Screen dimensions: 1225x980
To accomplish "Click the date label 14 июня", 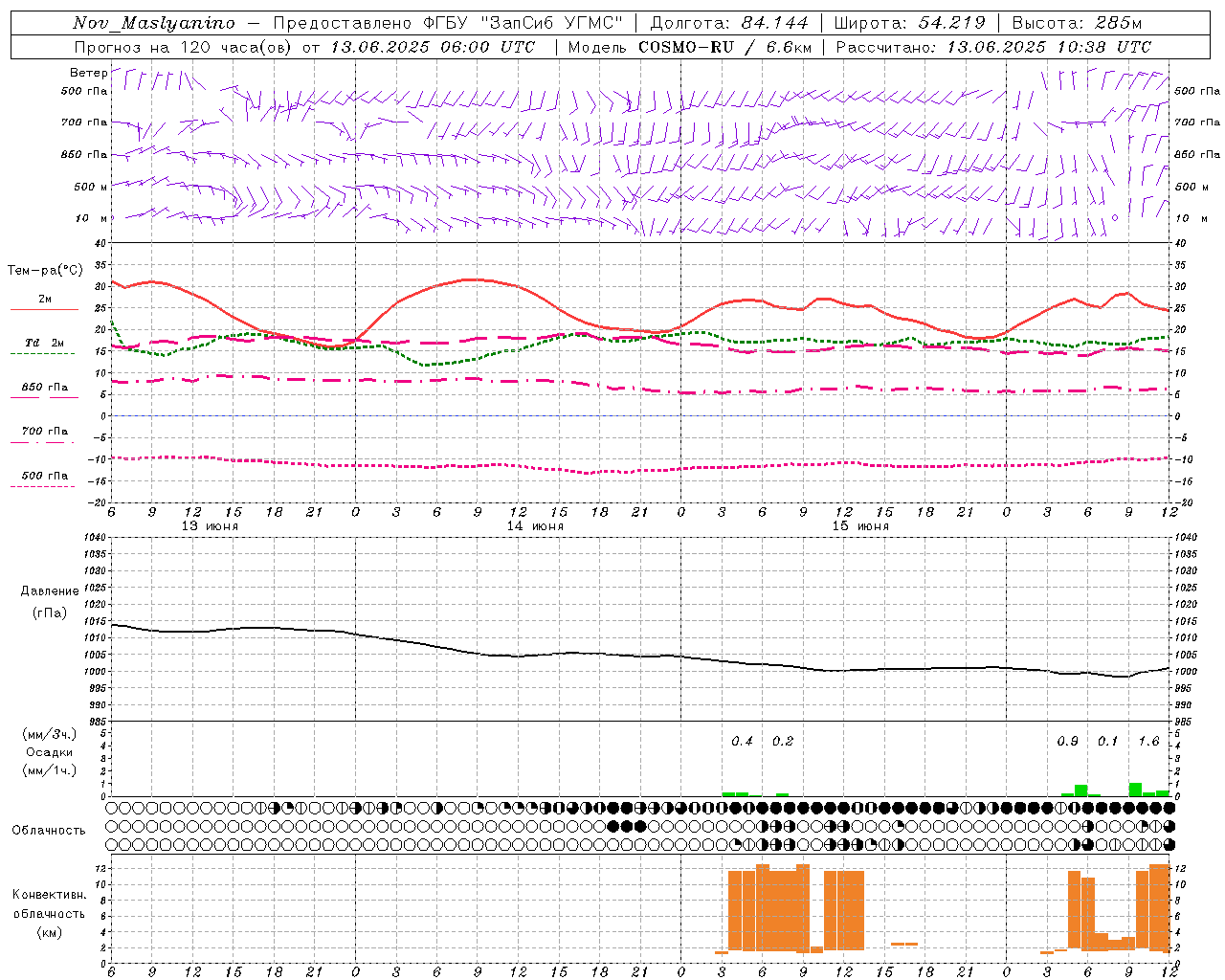I will pos(535,526).
